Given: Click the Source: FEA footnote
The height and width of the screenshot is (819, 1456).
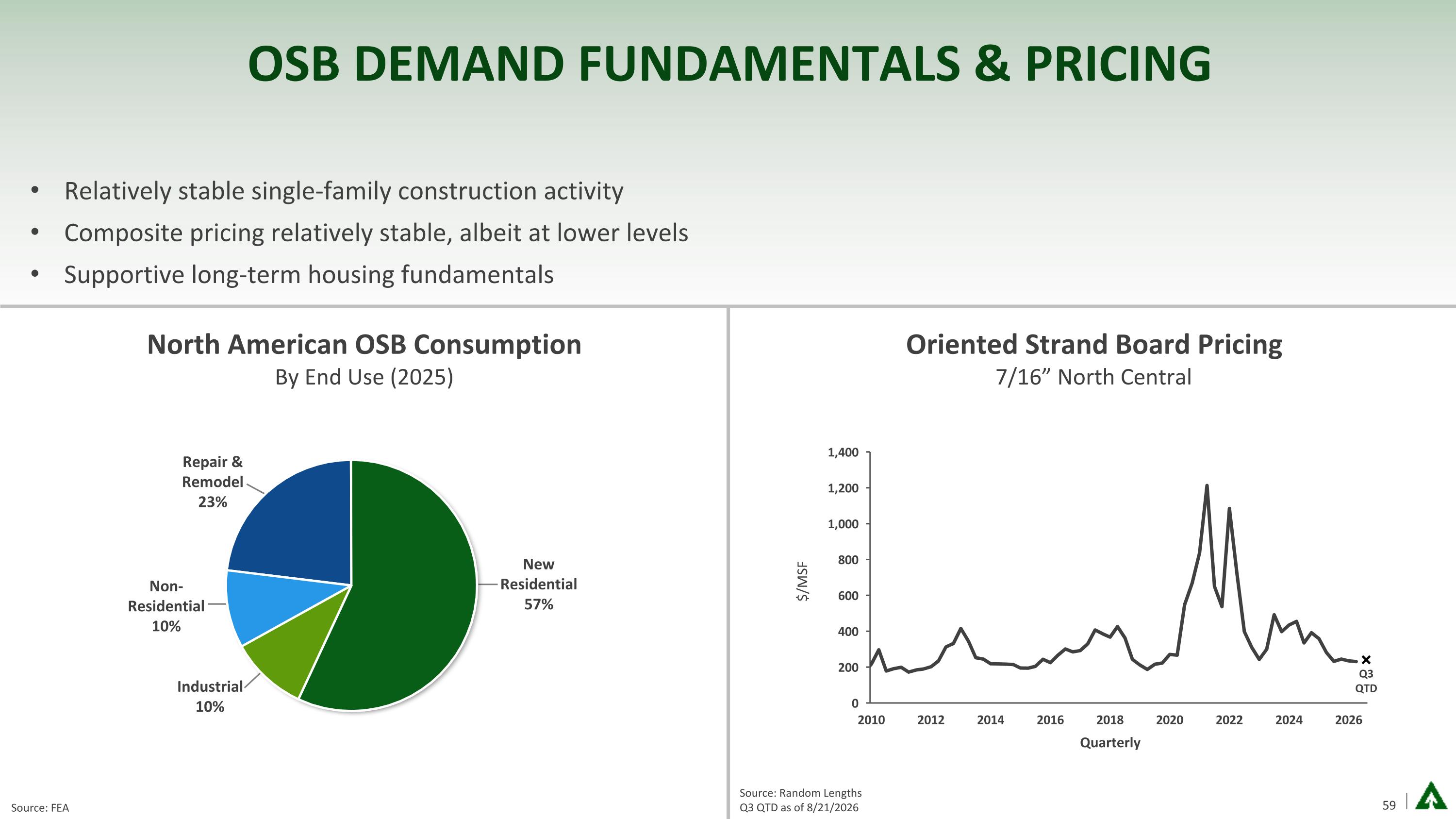Looking at the screenshot, I should click(40, 808).
